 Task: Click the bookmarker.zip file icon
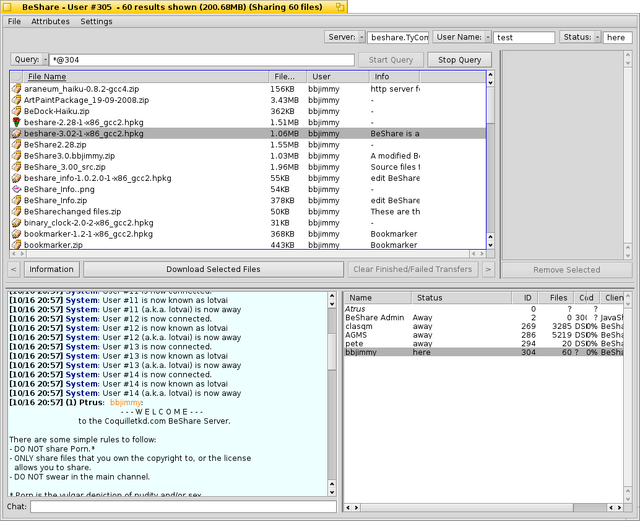(16, 245)
